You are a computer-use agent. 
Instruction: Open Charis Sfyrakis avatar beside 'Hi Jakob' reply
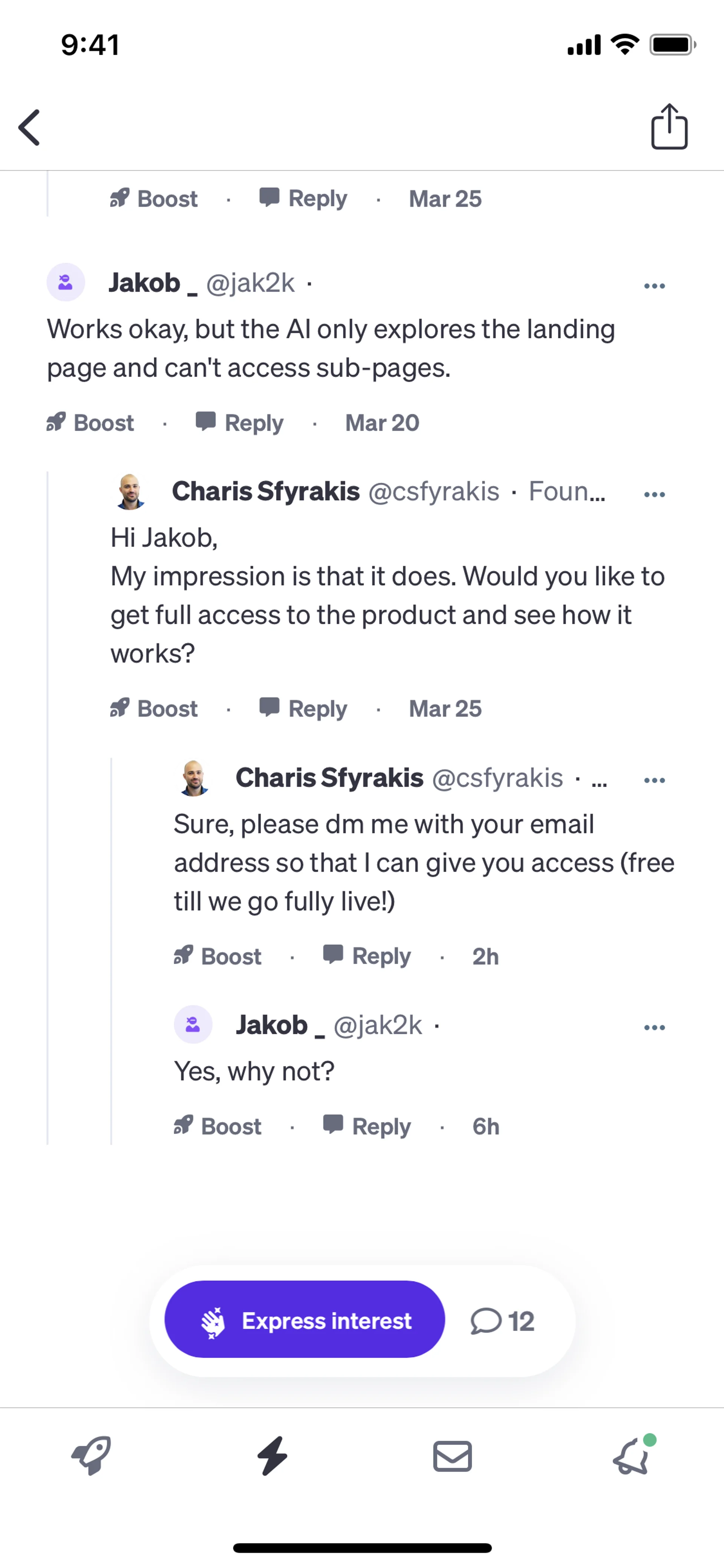130,491
